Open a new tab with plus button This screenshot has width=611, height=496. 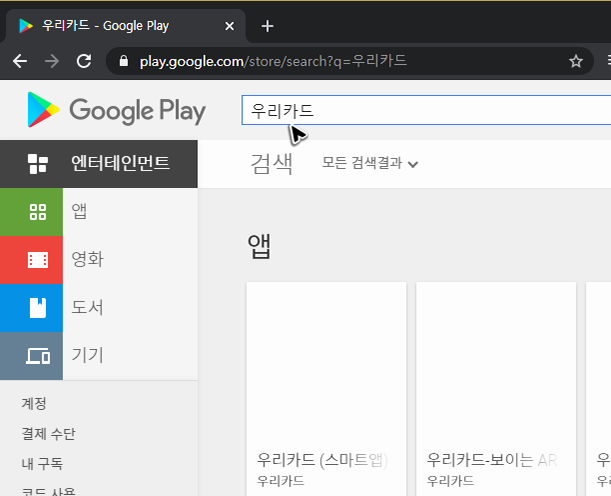pos(267,26)
